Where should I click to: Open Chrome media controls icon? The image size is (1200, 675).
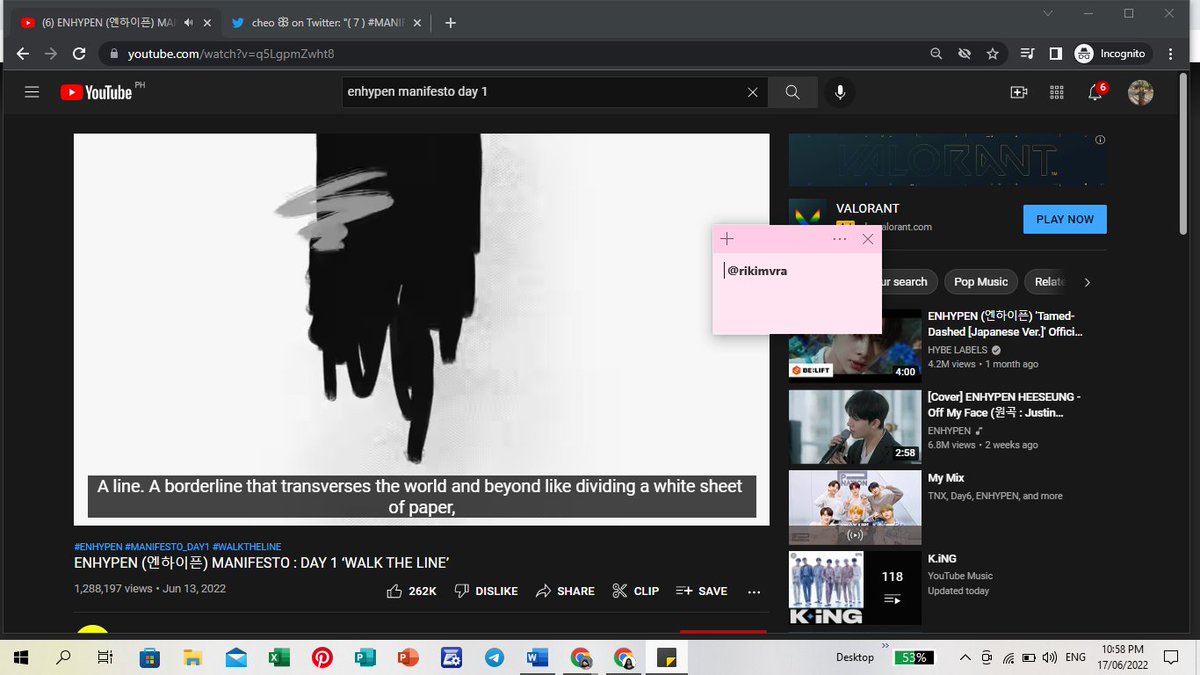click(x=1028, y=53)
